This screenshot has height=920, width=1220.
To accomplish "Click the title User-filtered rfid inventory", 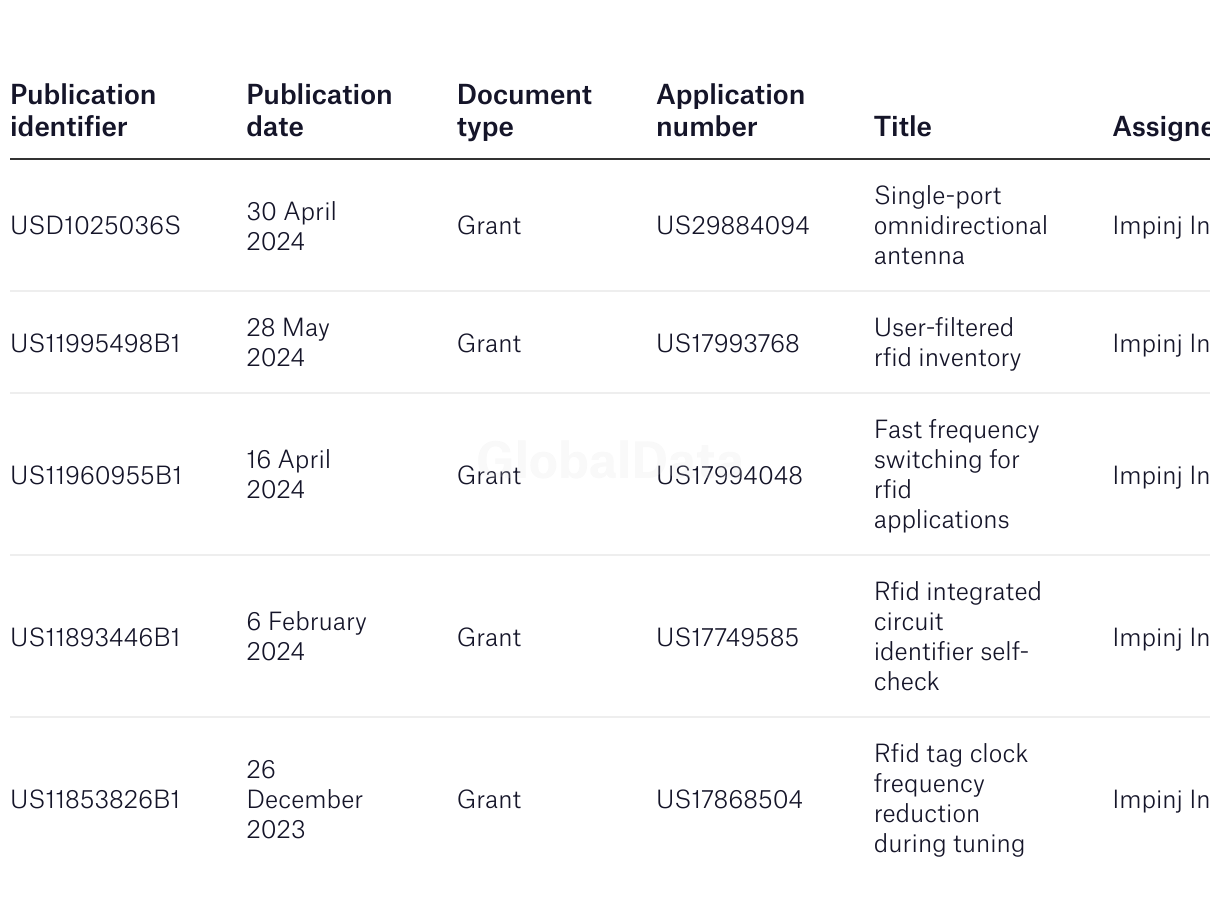I will click(946, 343).
